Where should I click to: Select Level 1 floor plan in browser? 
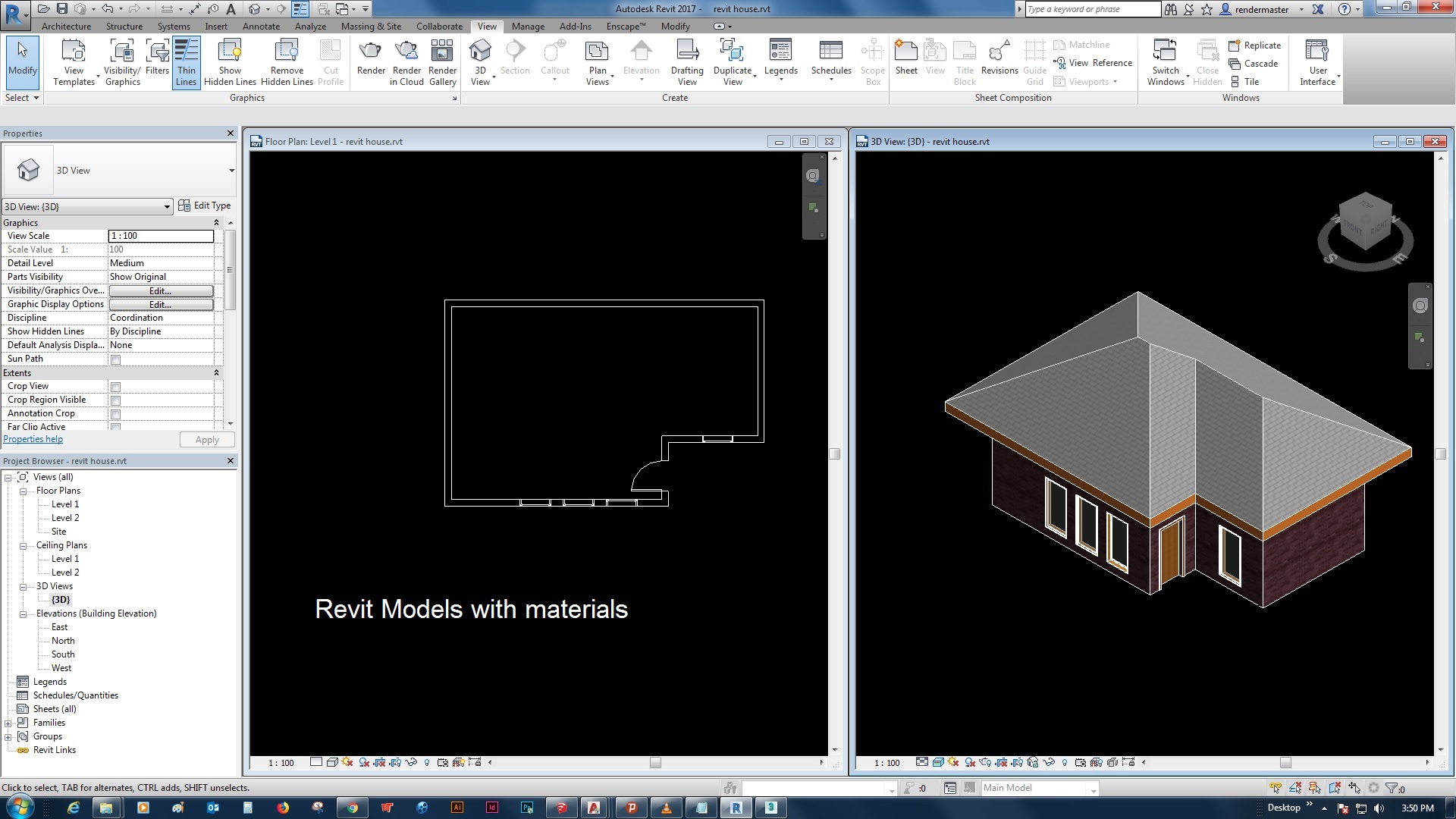[x=64, y=503]
